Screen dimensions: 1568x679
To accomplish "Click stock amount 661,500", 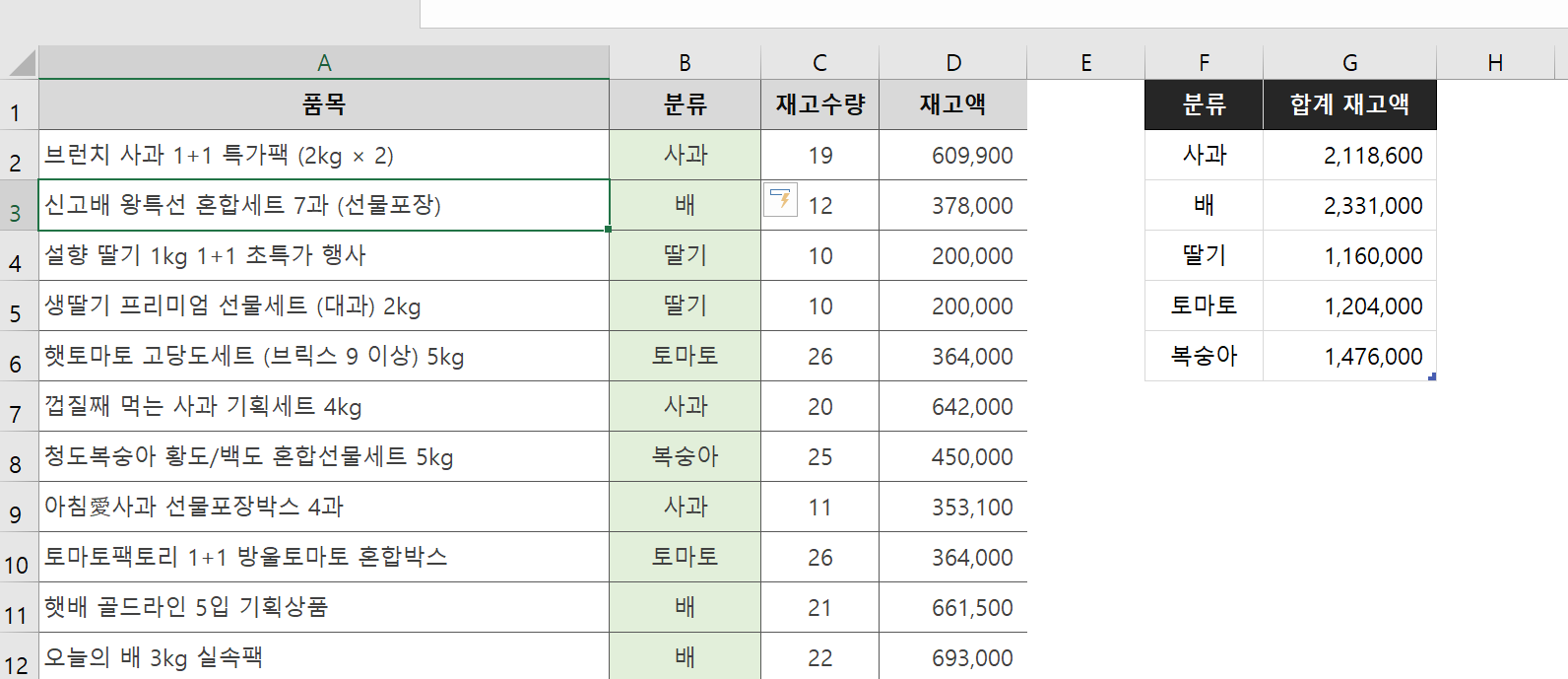I will pos(953,607).
